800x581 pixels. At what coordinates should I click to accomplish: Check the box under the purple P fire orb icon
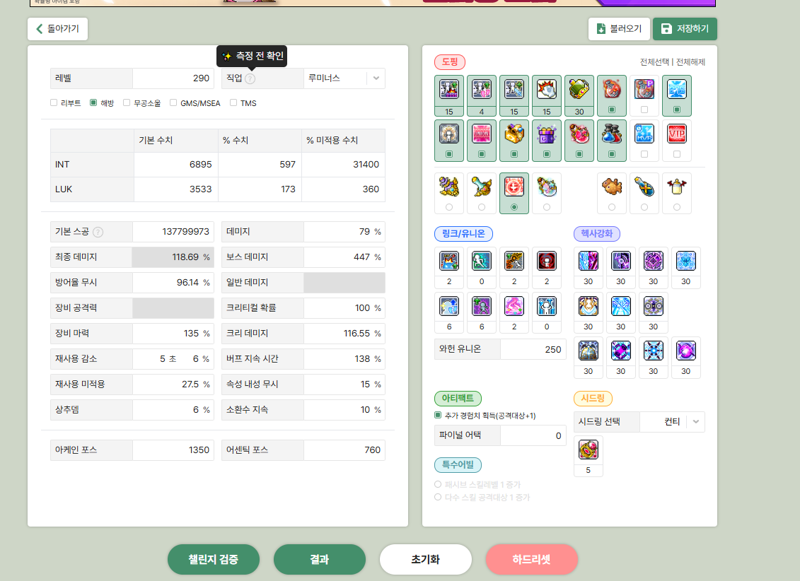click(x=644, y=109)
